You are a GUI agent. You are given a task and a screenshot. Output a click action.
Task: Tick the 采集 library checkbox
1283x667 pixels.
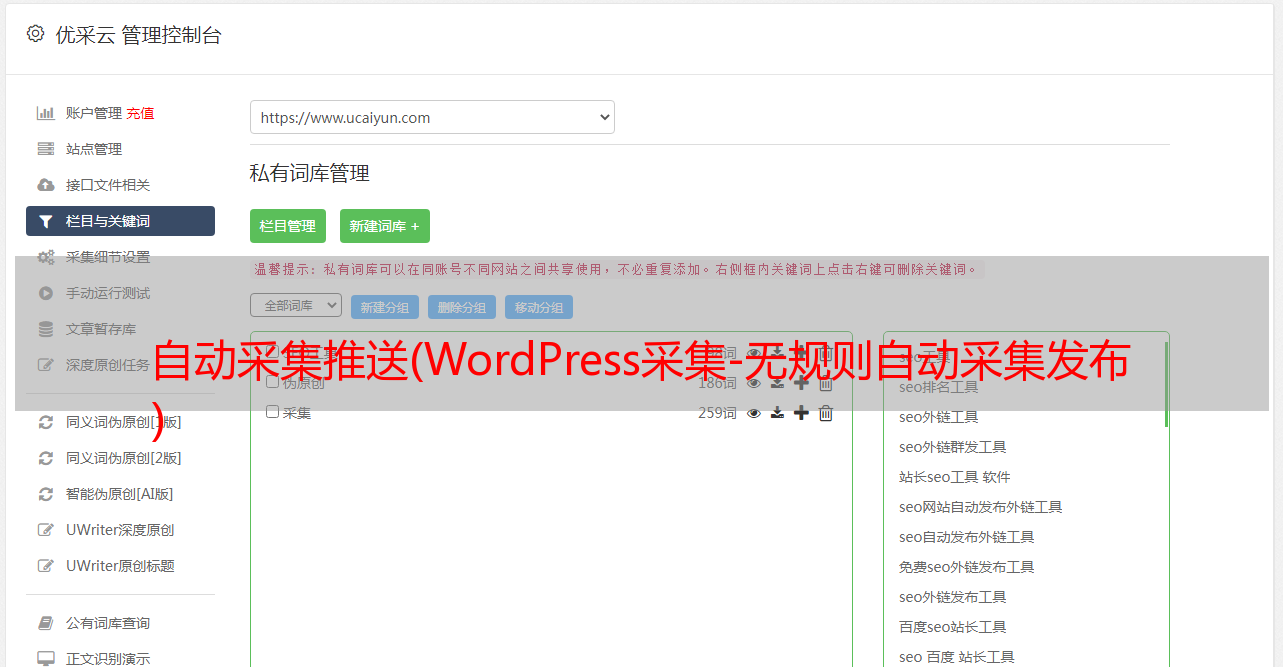(x=272, y=412)
